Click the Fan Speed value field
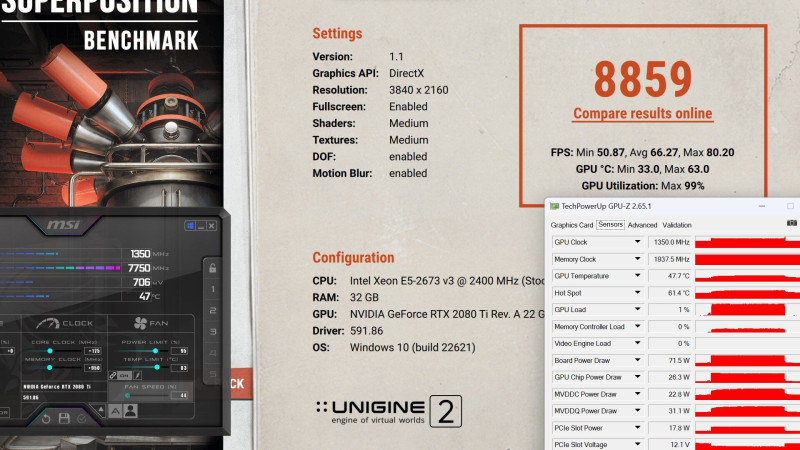This screenshot has height=450, width=800. [x=179, y=395]
